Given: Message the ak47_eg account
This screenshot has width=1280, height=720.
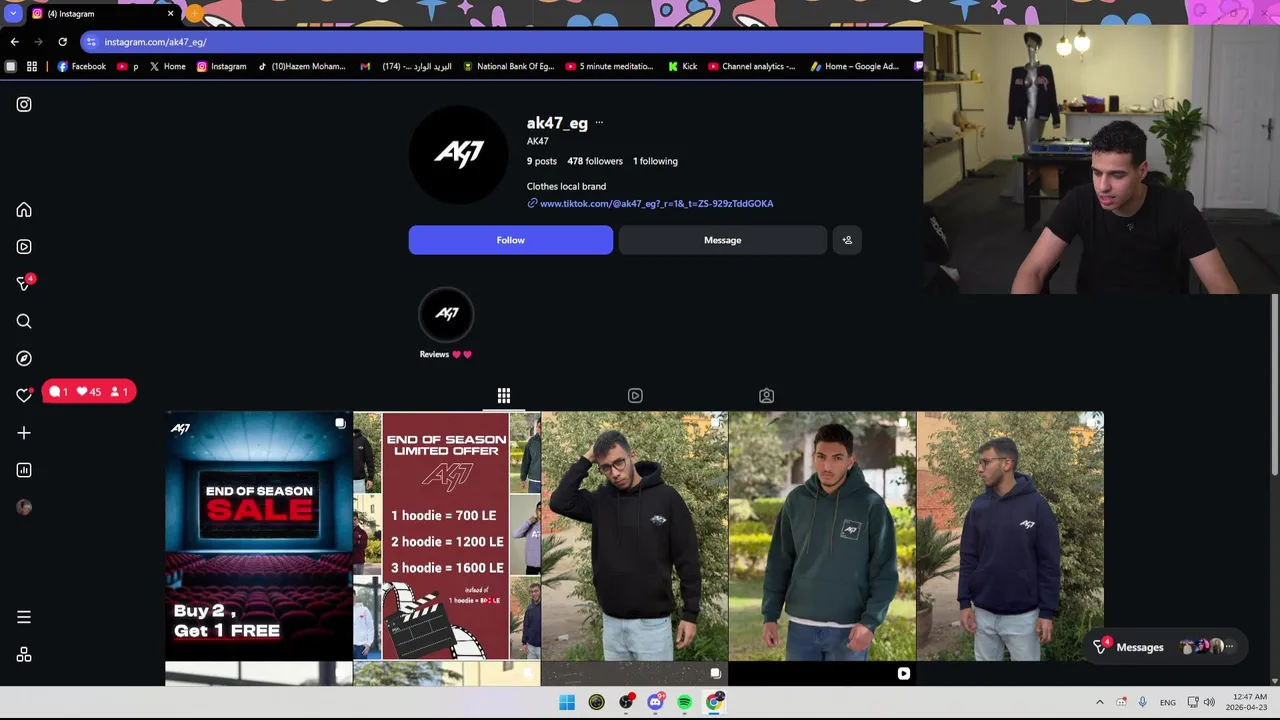Looking at the screenshot, I should (722, 240).
